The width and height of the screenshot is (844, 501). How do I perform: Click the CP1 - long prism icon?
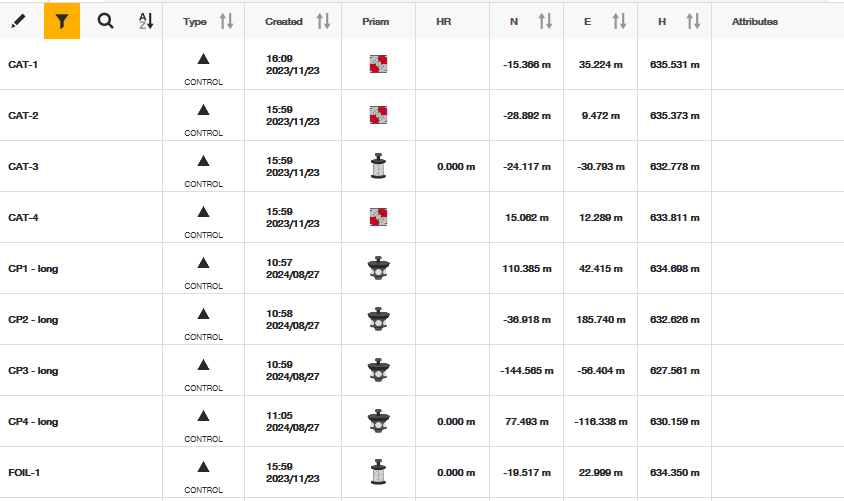pyautogui.click(x=378, y=268)
